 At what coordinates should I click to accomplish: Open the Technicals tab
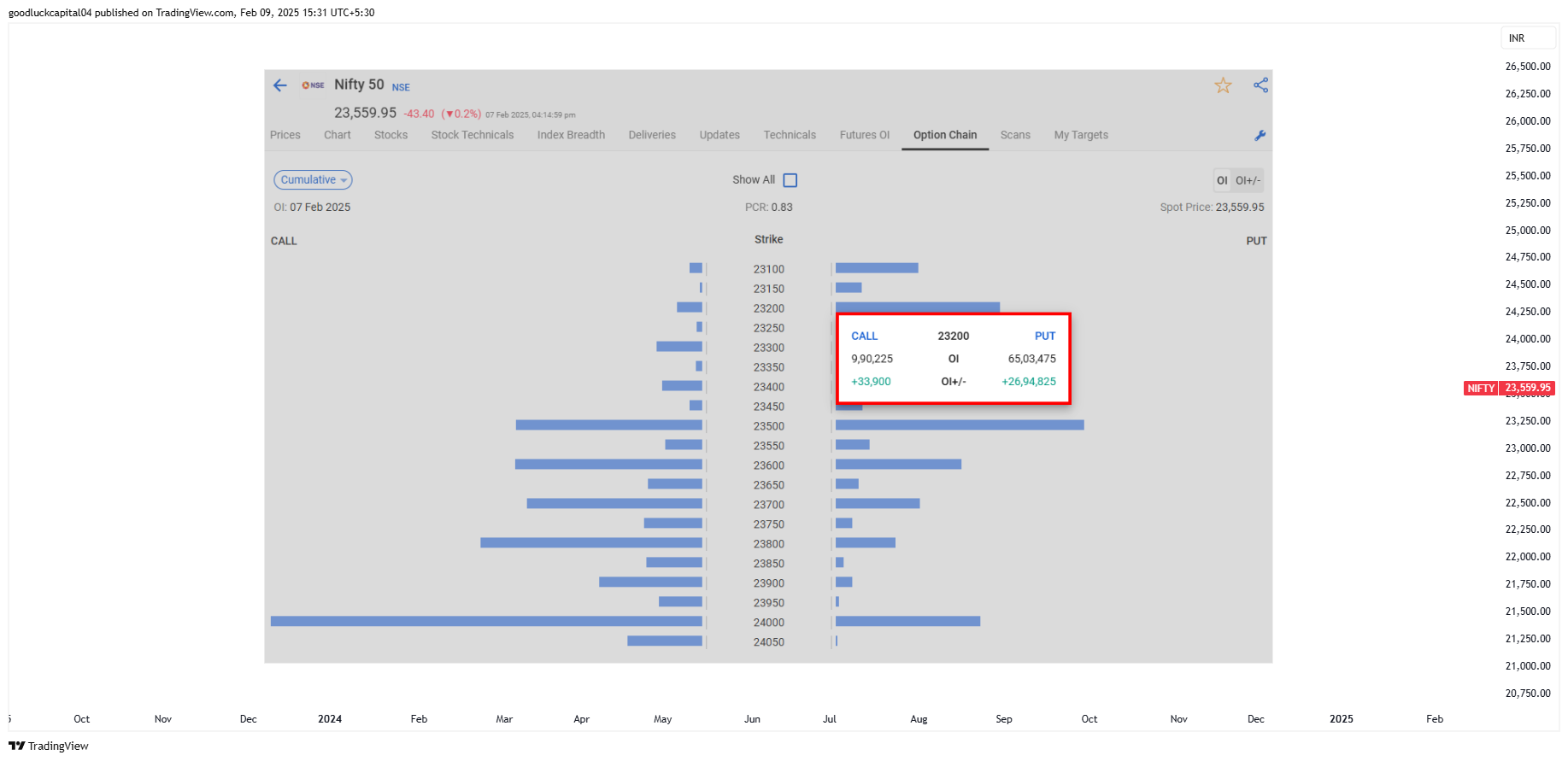point(790,135)
